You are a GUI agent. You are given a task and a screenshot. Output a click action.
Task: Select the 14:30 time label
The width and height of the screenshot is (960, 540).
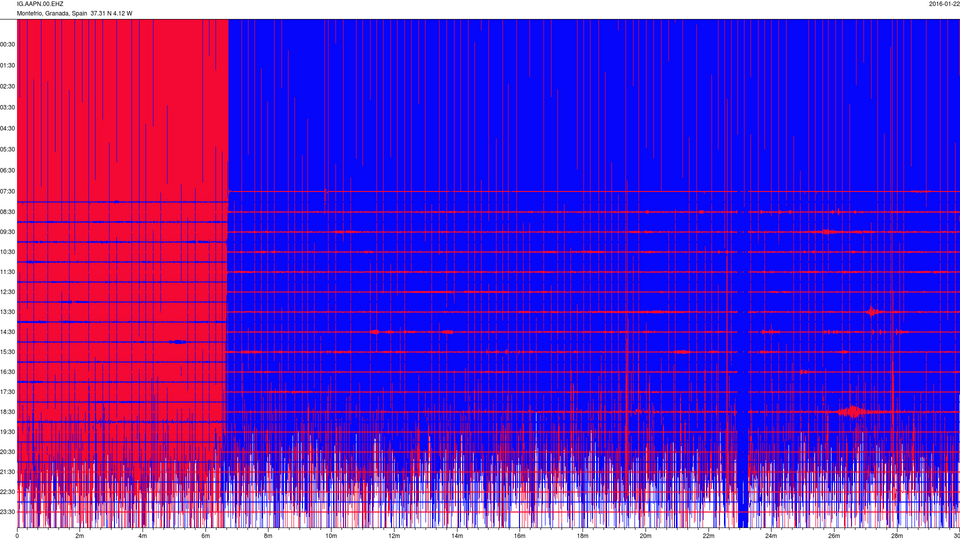pyautogui.click(x=7, y=332)
